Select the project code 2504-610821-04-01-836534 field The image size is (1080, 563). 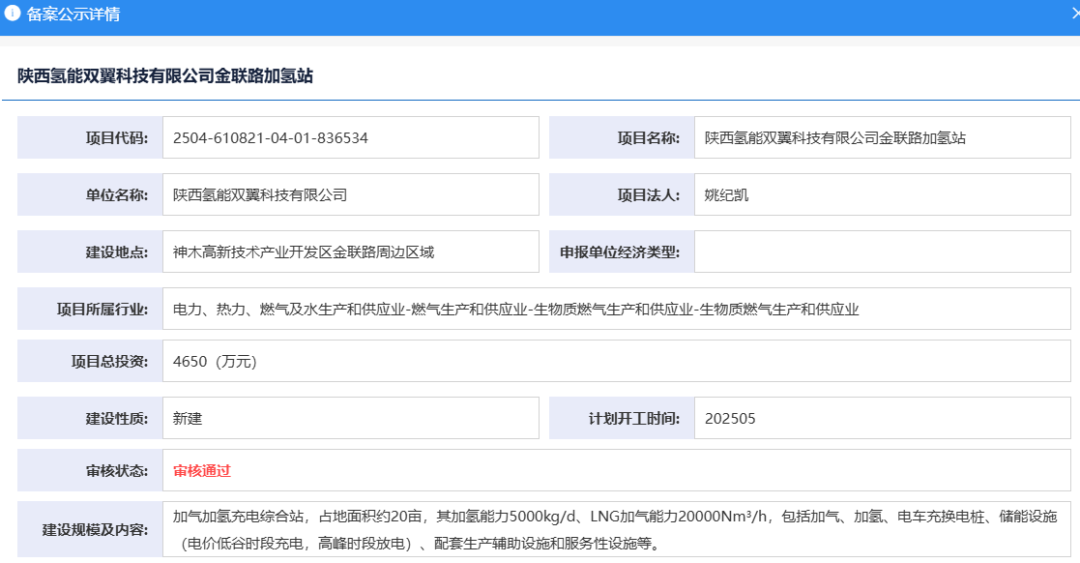[350, 138]
